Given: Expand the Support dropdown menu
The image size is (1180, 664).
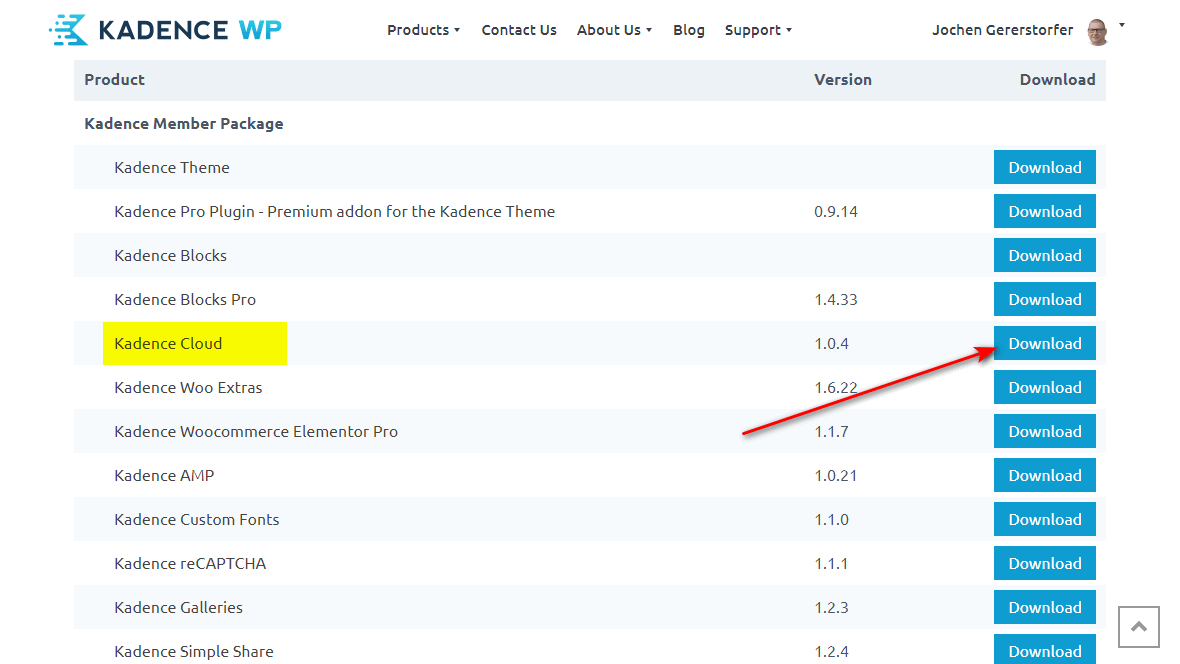Looking at the screenshot, I should [758, 30].
